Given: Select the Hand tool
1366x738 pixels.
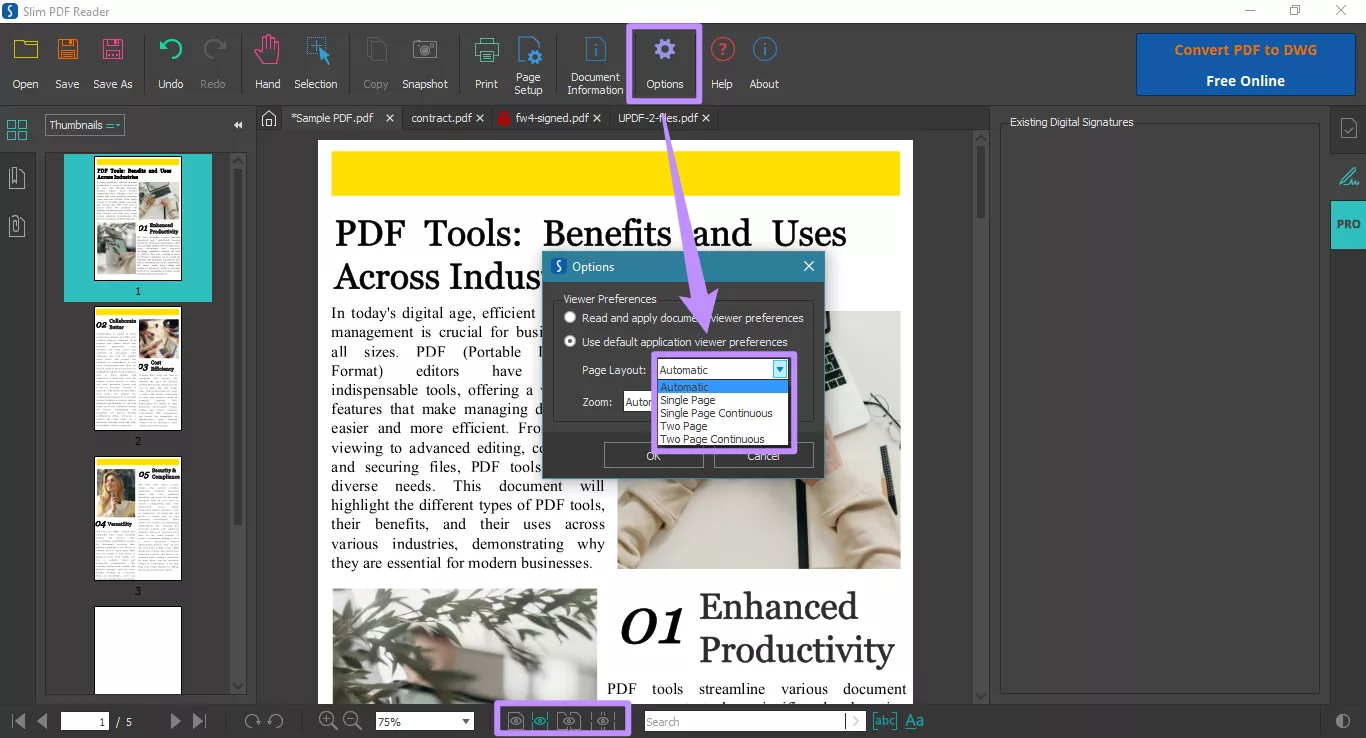Looking at the screenshot, I should [x=266, y=60].
